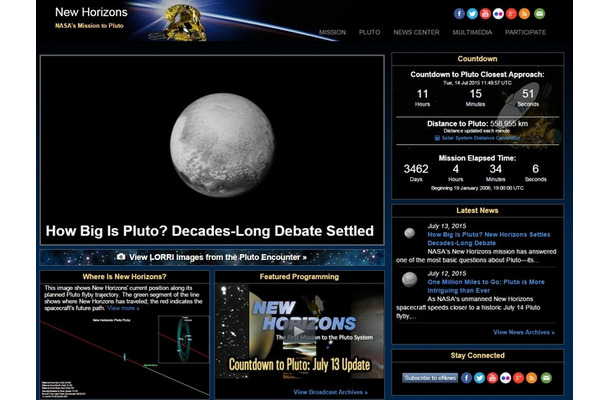Screen dimensions: 610x400
Task: Open the July 13 news Pluto thumbnail
Action: 409,233
